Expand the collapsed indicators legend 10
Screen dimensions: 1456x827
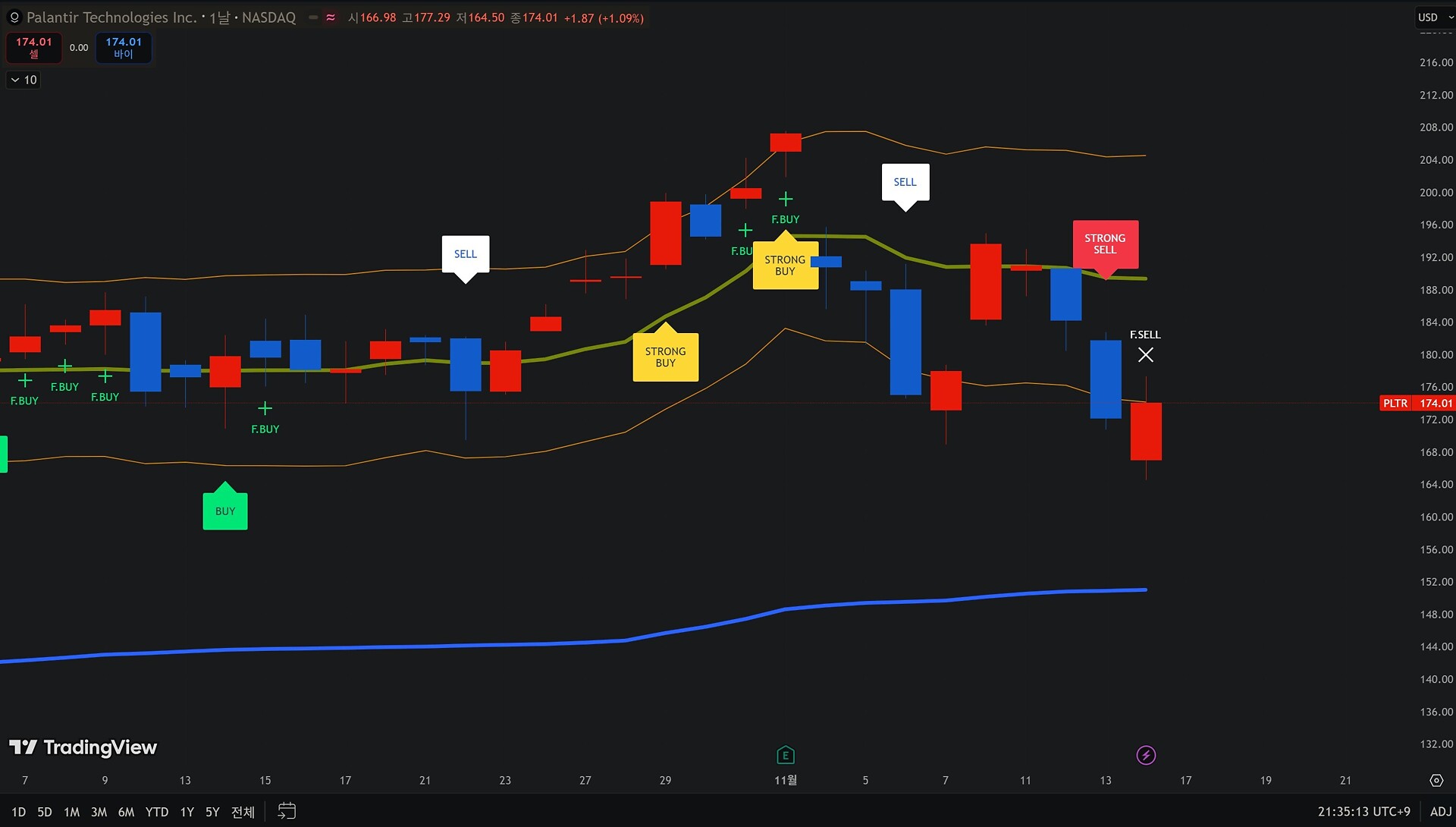click(x=24, y=80)
